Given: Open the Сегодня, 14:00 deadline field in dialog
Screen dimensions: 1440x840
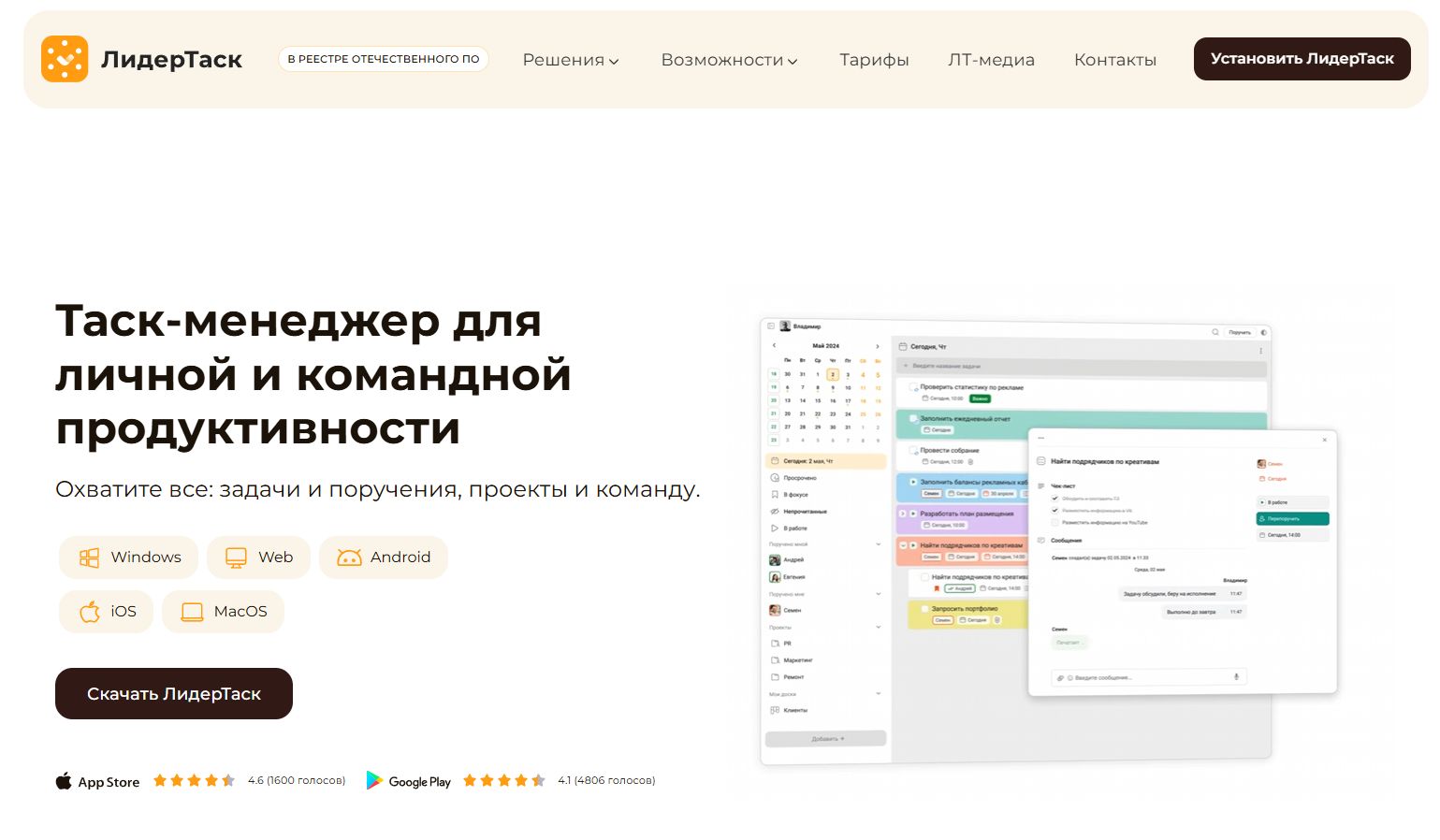Looking at the screenshot, I should 1292,535.
